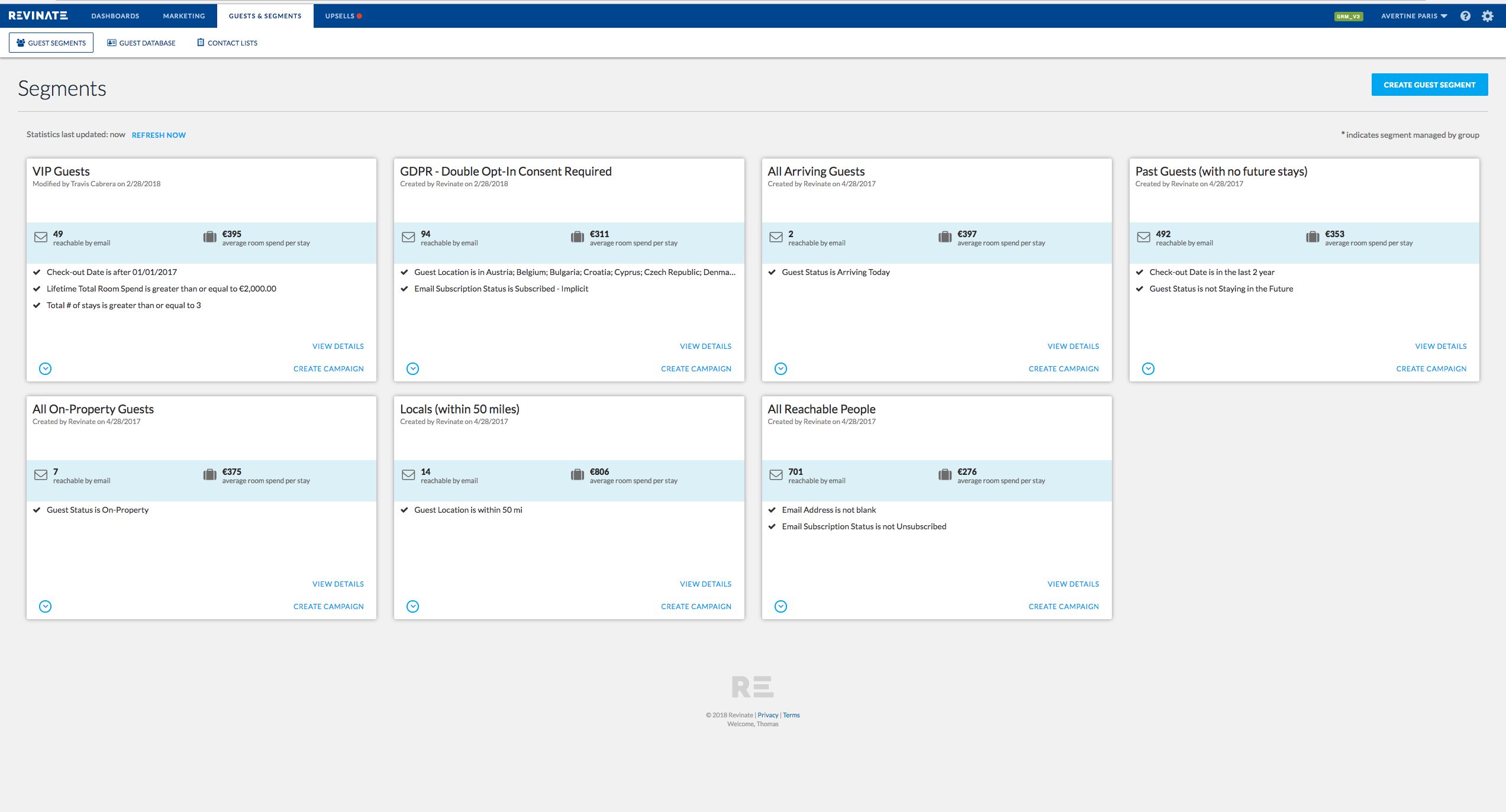1506x812 pixels.
Task: Click suitcase icon on All Reachable People card
Action: tap(945, 475)
